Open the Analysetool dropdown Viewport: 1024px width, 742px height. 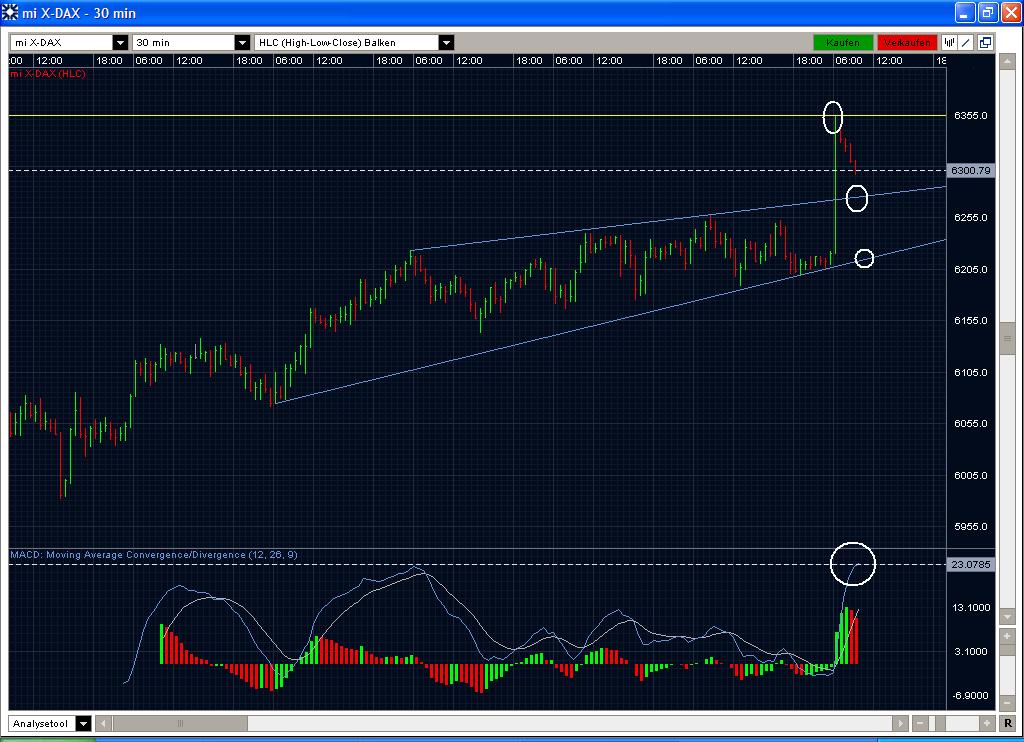(84, 724)
